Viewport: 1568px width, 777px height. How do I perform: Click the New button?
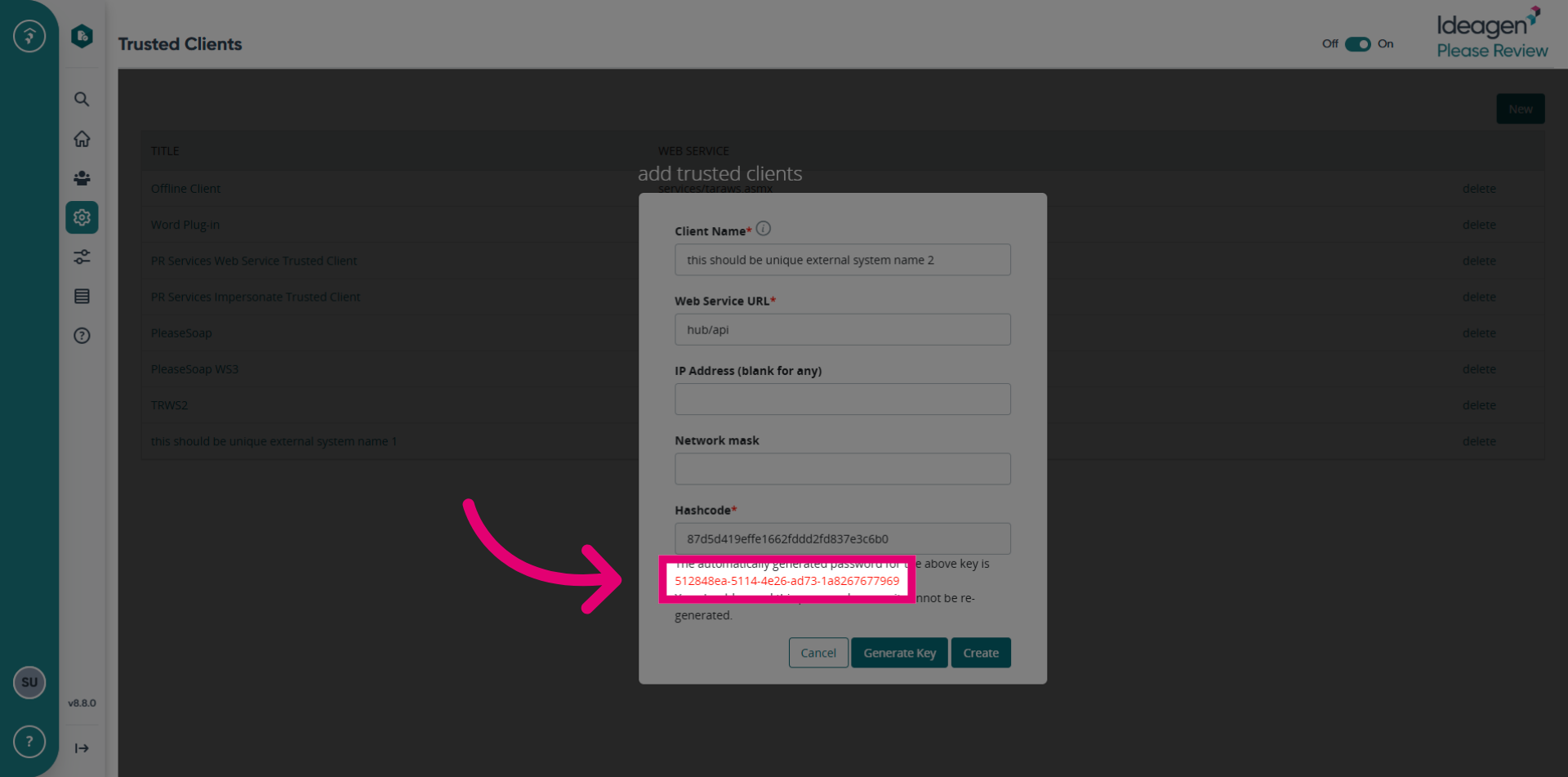(1520, 109)
